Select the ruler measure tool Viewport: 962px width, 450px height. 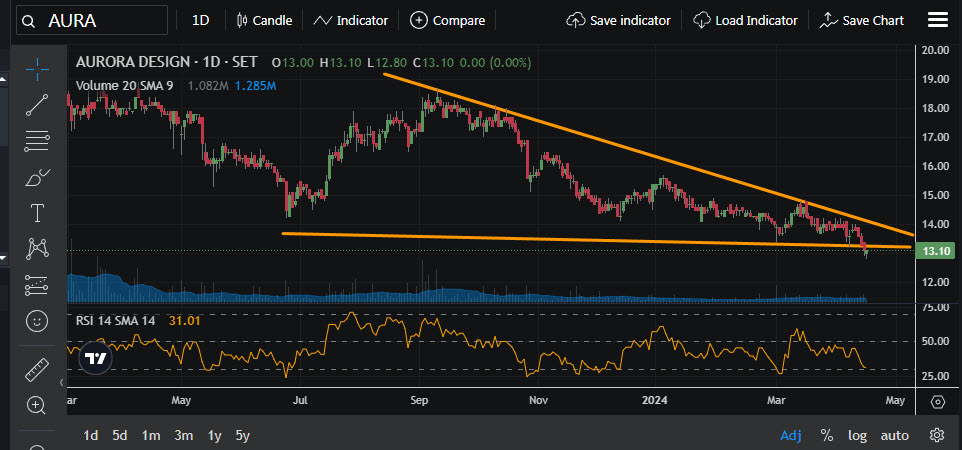click(37, 369)
